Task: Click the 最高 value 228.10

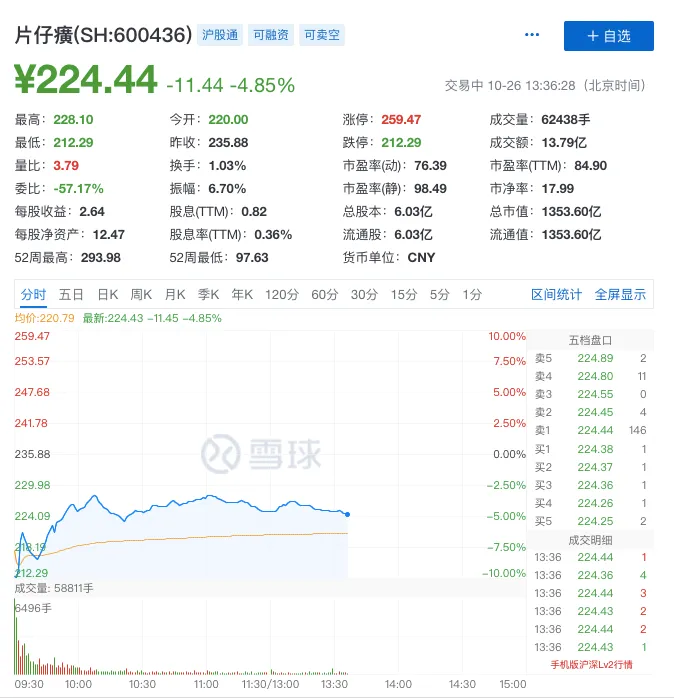Action: click(73, 120)
